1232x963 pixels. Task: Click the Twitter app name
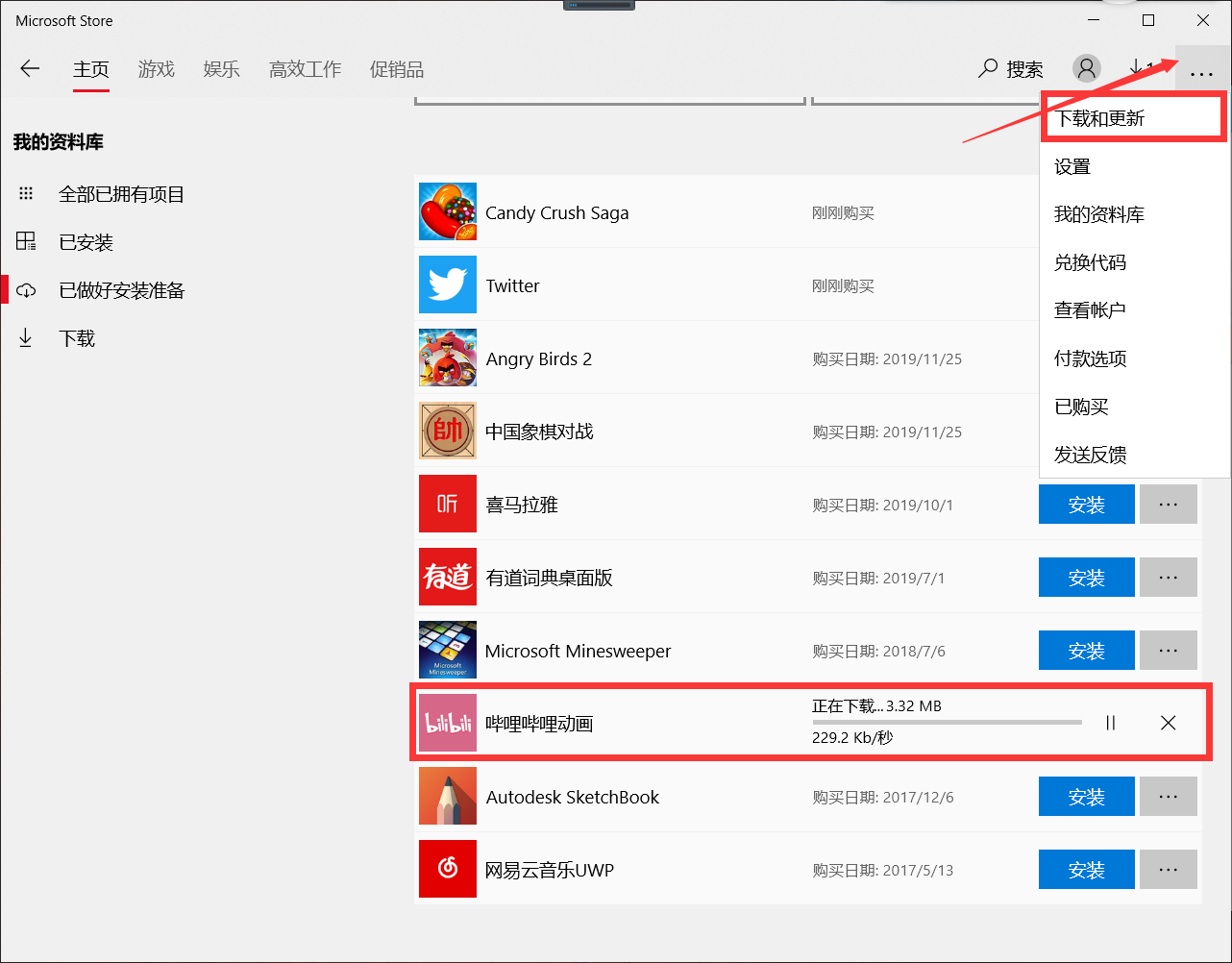pos(512,285)
